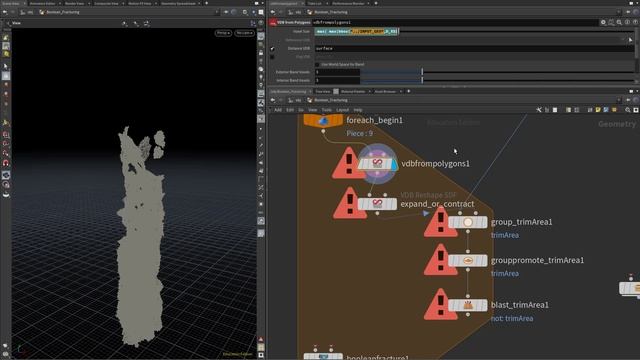Image resolution: width=640 pixels, height=360 pixels.
Task: Enable Use World Space for Band checkbox
Action: 317,64
